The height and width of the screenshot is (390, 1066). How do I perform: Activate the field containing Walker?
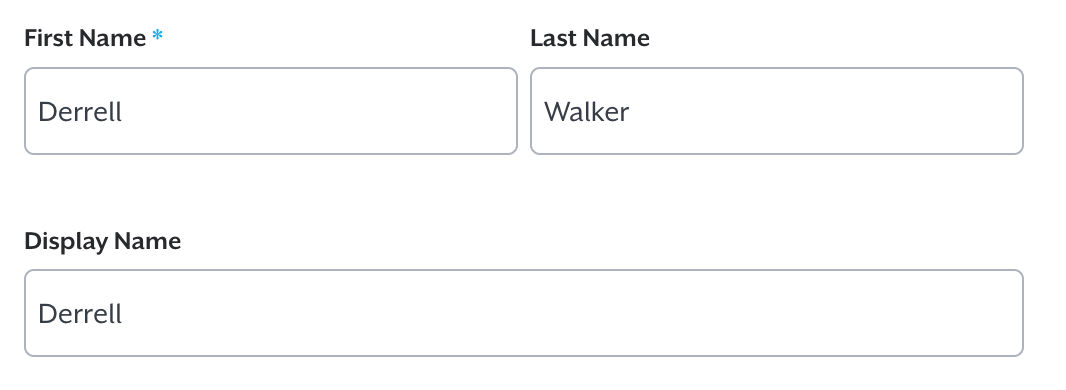pyautogui.click(x=776, y=111)
